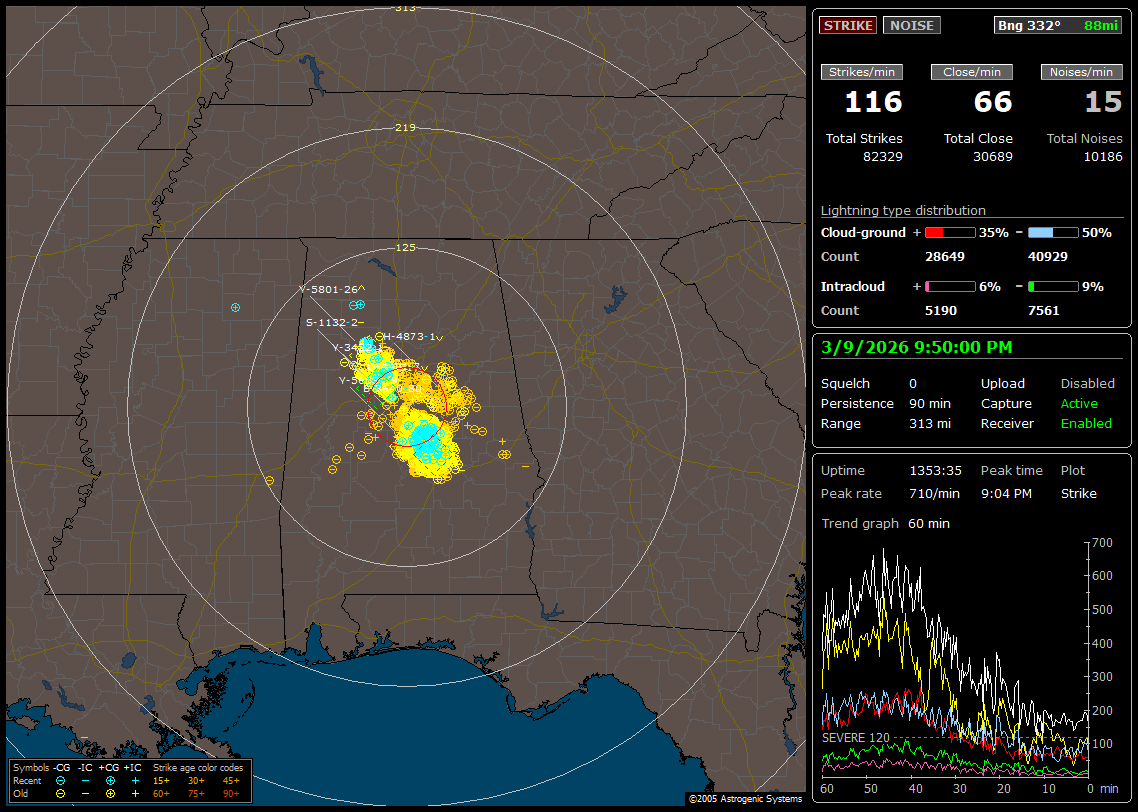Click the negative Intracloud green percentage bar
Image resolution: width=1138 pixels, height=812 pixels.
point(1053,287)
